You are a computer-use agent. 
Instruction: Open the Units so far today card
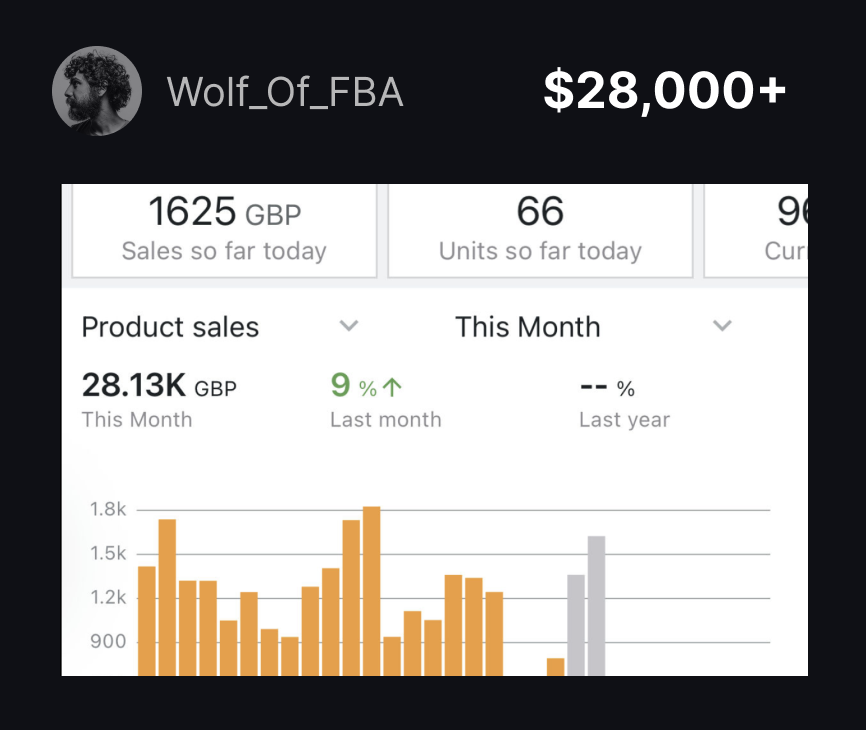pos(540,230)
